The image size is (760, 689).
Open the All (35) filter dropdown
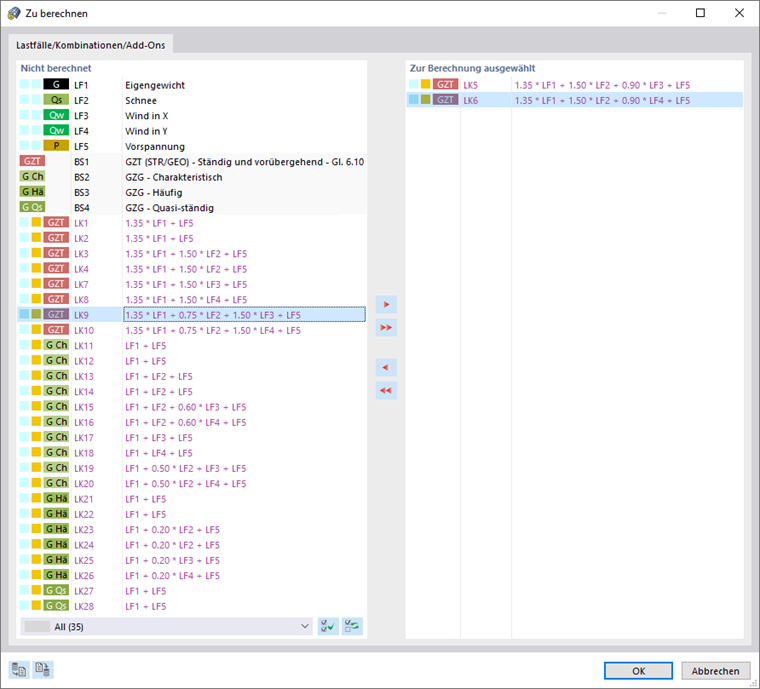tap(167, 626)
